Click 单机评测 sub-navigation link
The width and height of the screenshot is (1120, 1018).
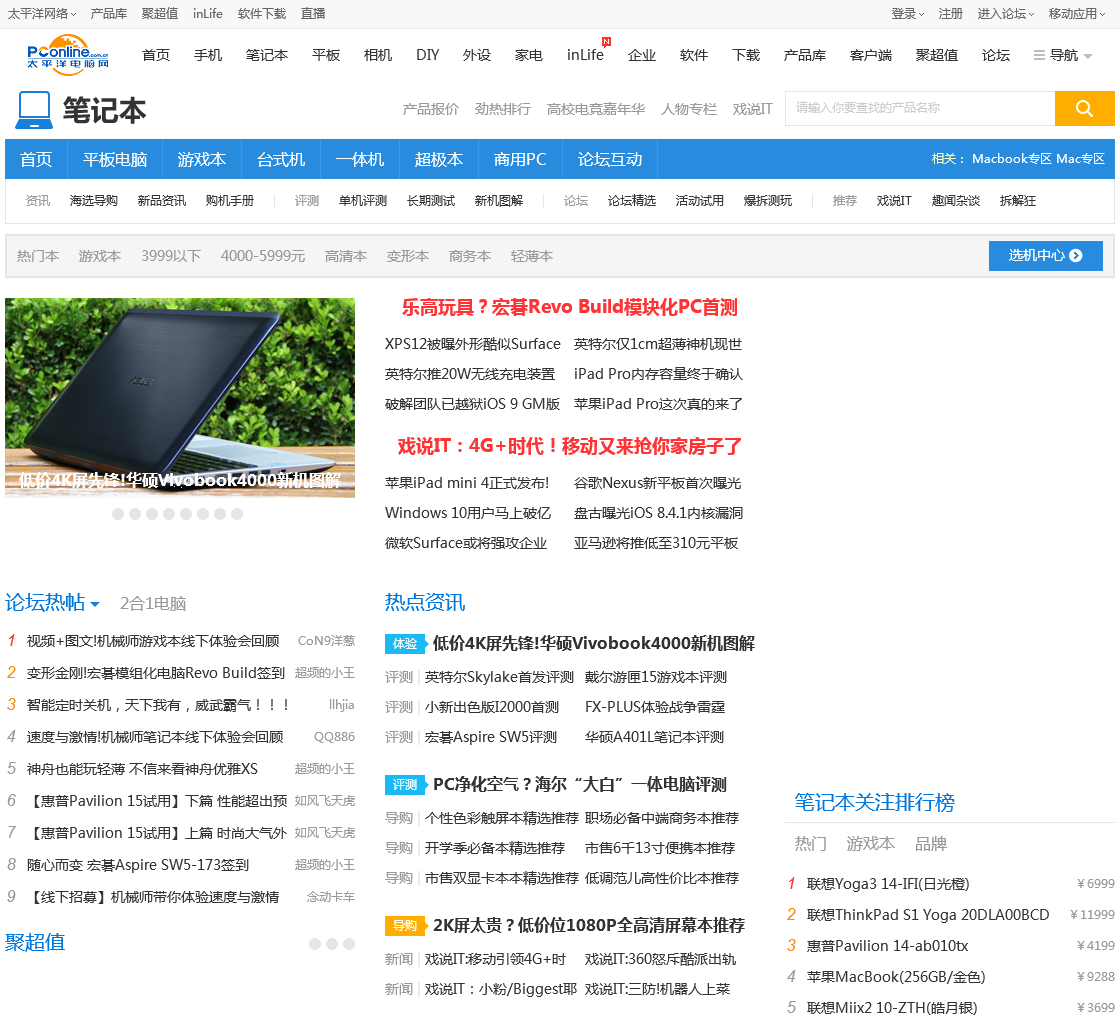point(363,201)
